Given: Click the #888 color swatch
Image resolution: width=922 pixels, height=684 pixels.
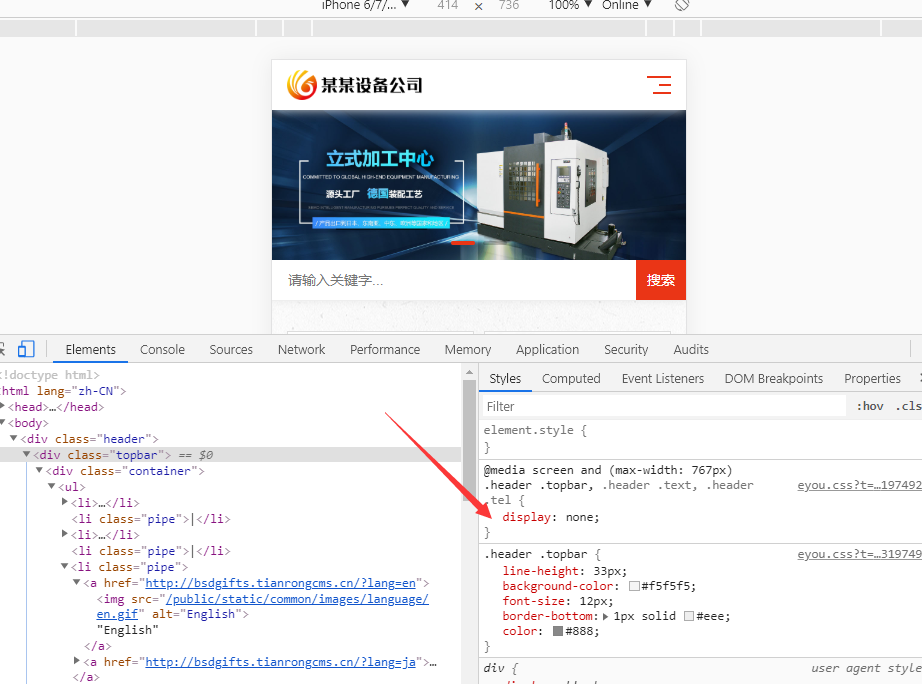Looking at the screenshot, I should point(558,631).
